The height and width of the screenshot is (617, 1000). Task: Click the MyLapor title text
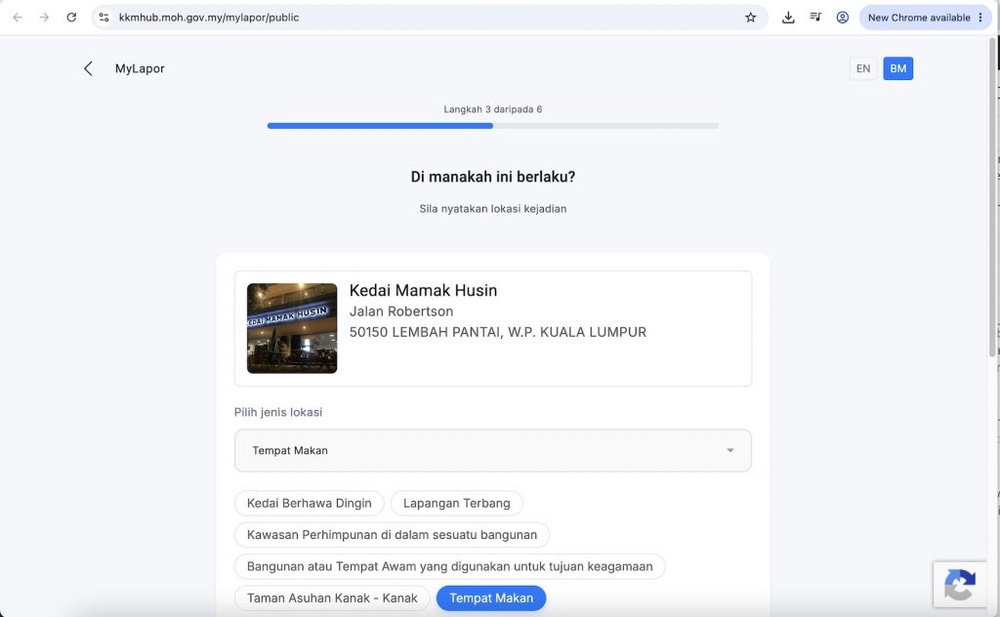pyautogui.click(x=140, y=68)
